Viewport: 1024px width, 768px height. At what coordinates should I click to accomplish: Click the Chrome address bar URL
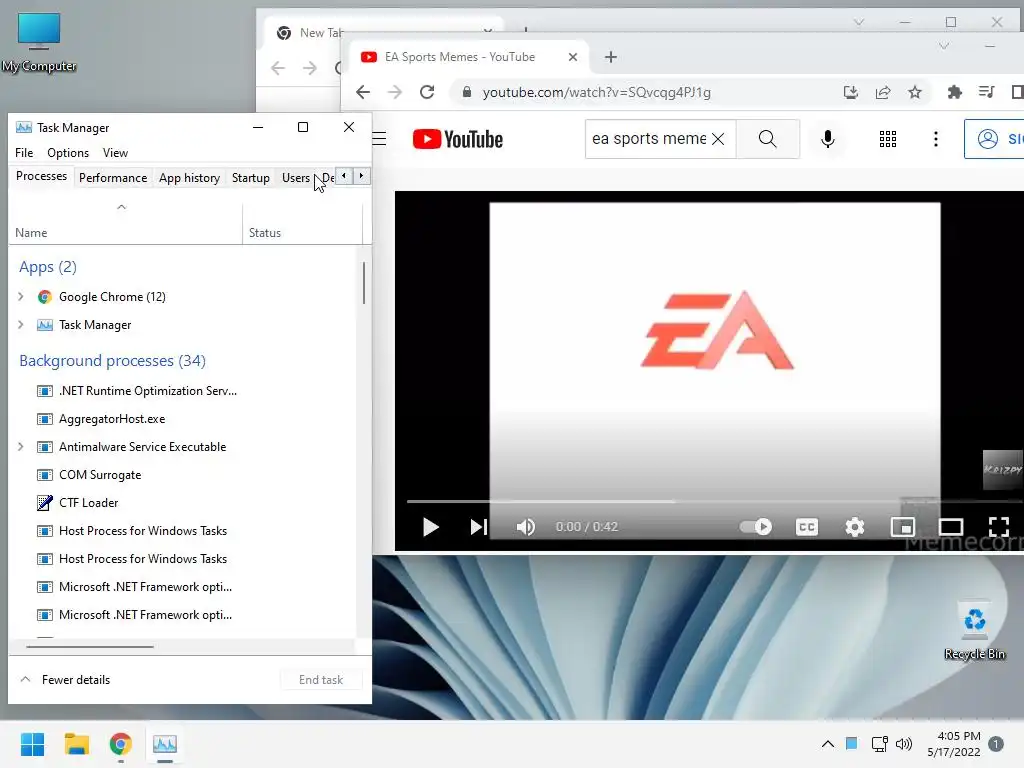[x=597, y=92]
